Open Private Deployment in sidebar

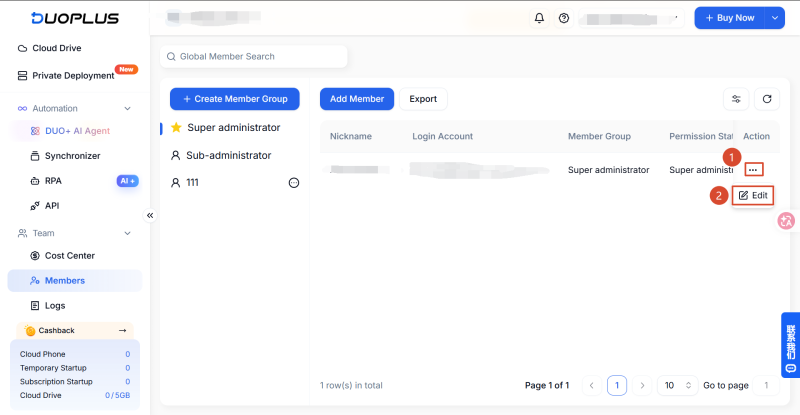click(66, 76)
